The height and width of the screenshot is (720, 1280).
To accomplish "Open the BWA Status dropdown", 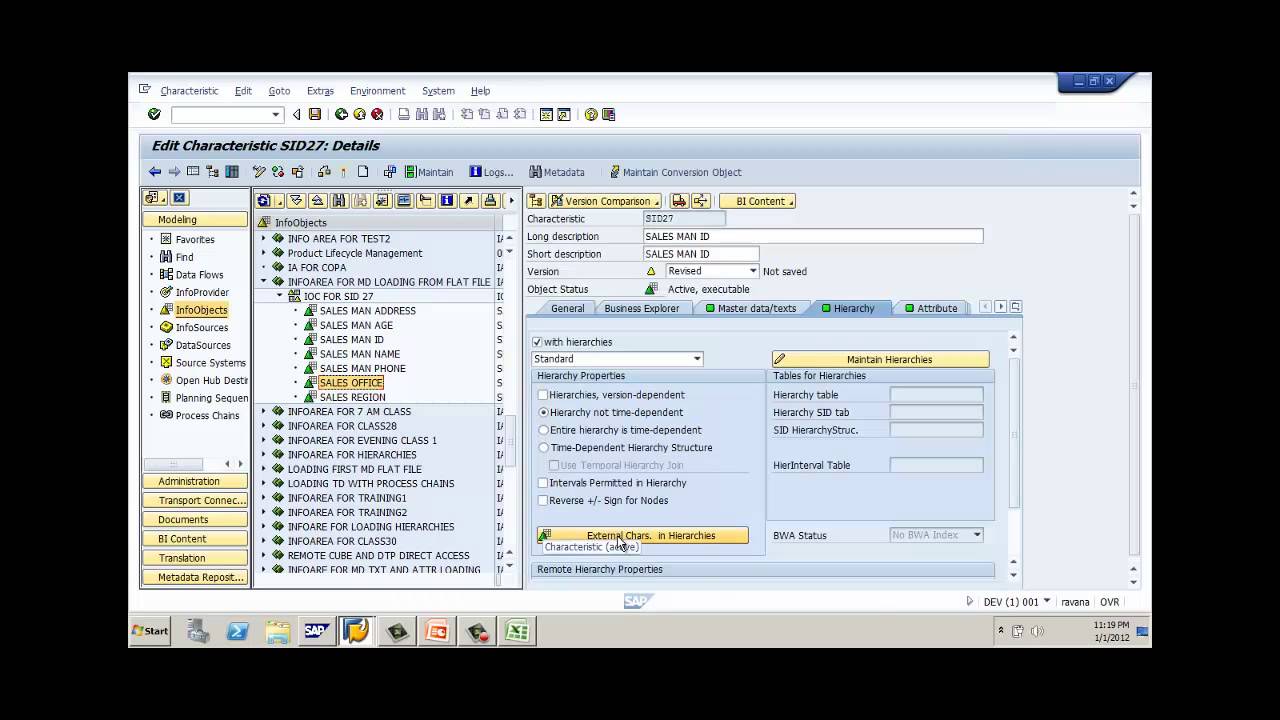I will pos(977,535).
